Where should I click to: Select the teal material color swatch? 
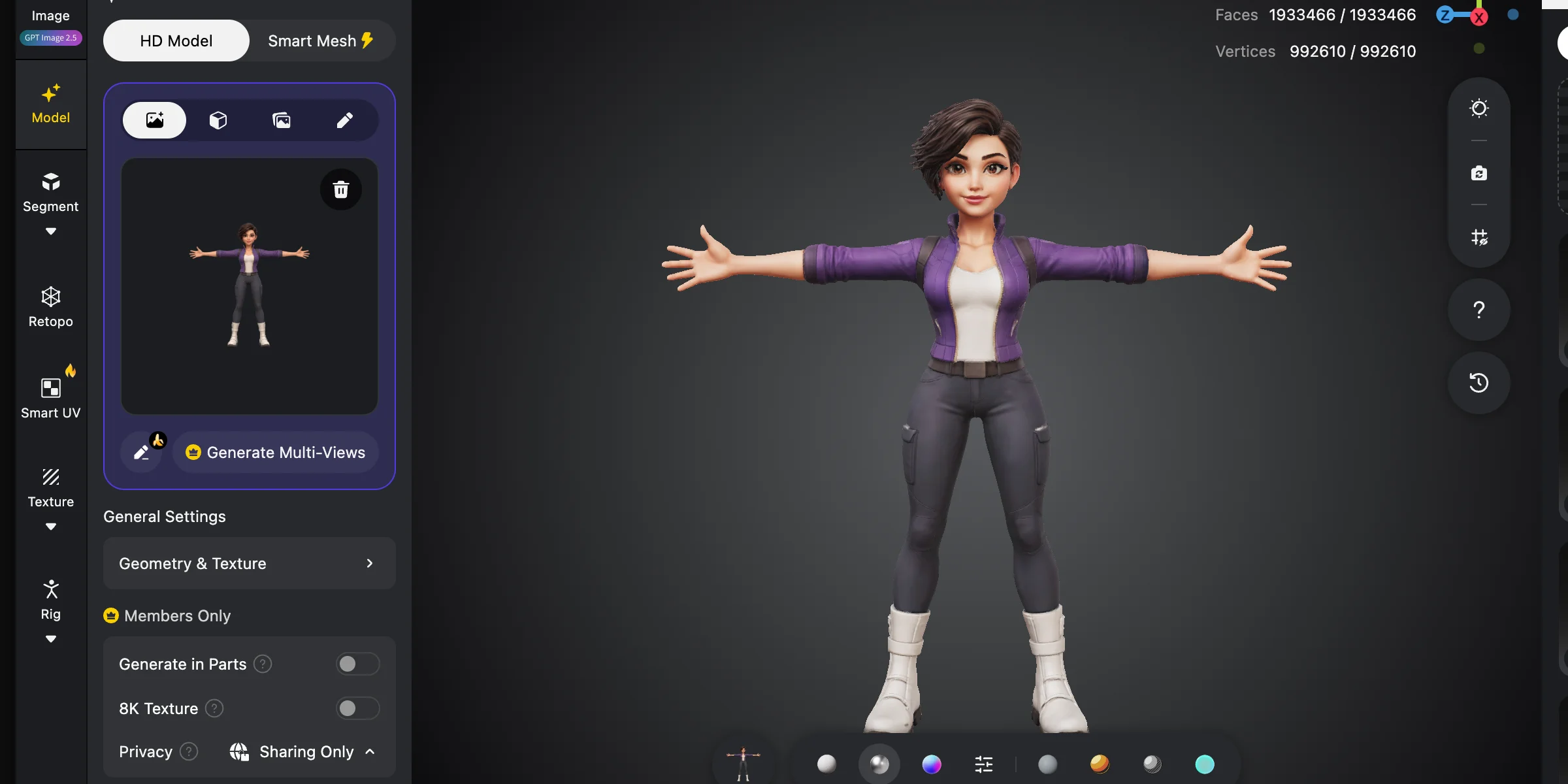pos(1205,764)
